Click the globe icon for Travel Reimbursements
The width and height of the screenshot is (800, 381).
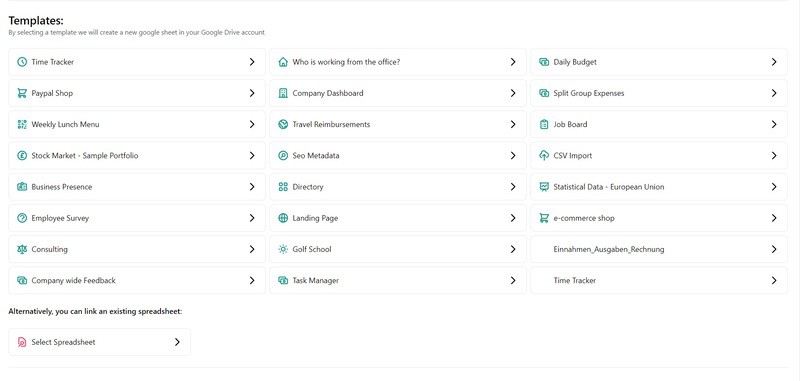(283, 124)
